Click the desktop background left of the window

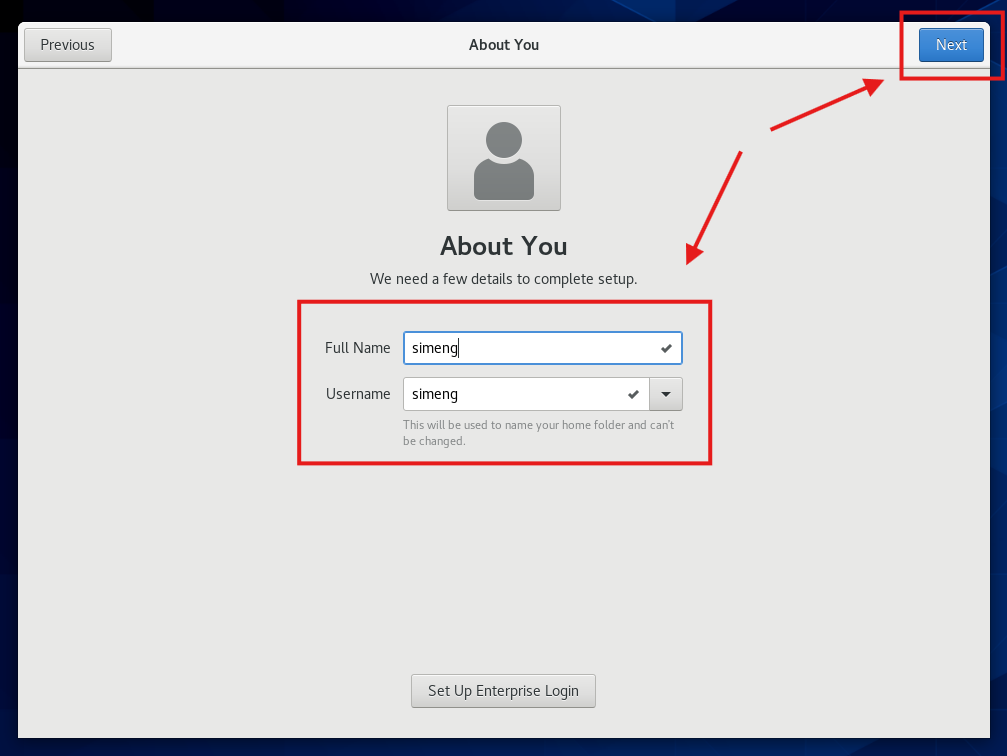[x=8, y=400]
